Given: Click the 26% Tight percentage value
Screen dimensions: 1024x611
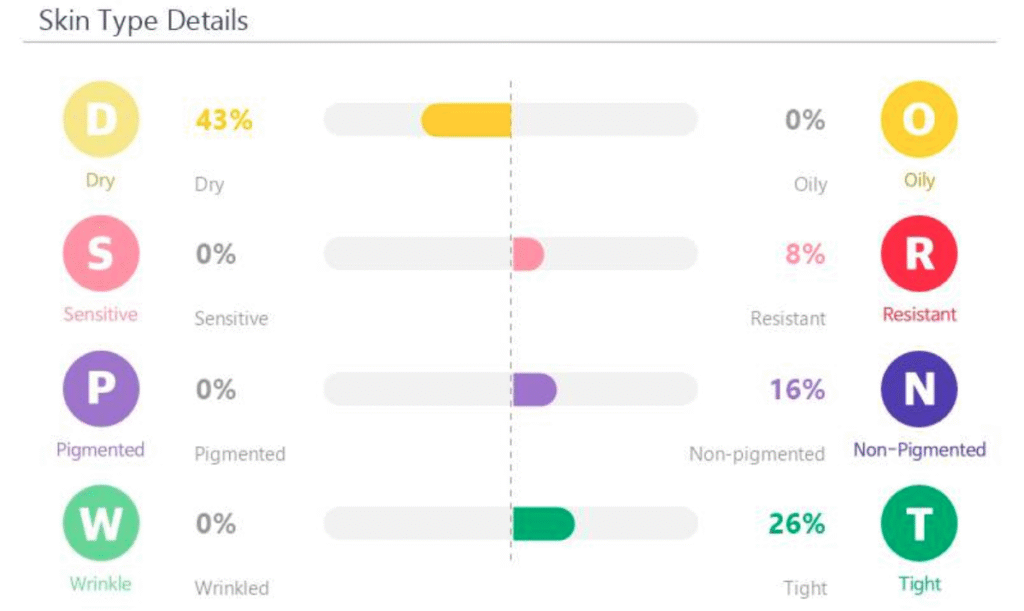Looking at the screenshot, I should click(x=797, y=524).
